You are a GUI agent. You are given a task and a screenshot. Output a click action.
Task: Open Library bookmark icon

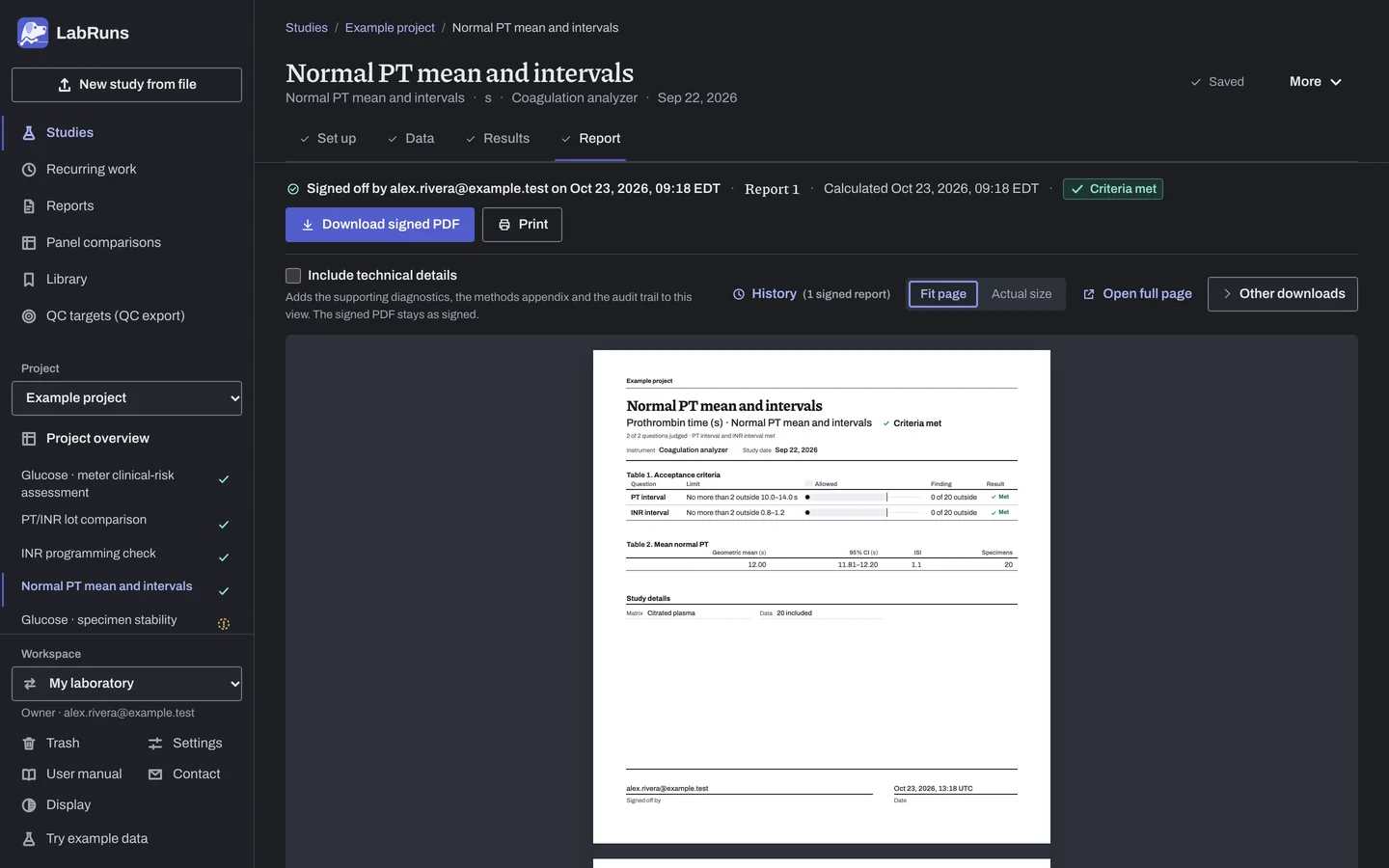tap(29, 280)
